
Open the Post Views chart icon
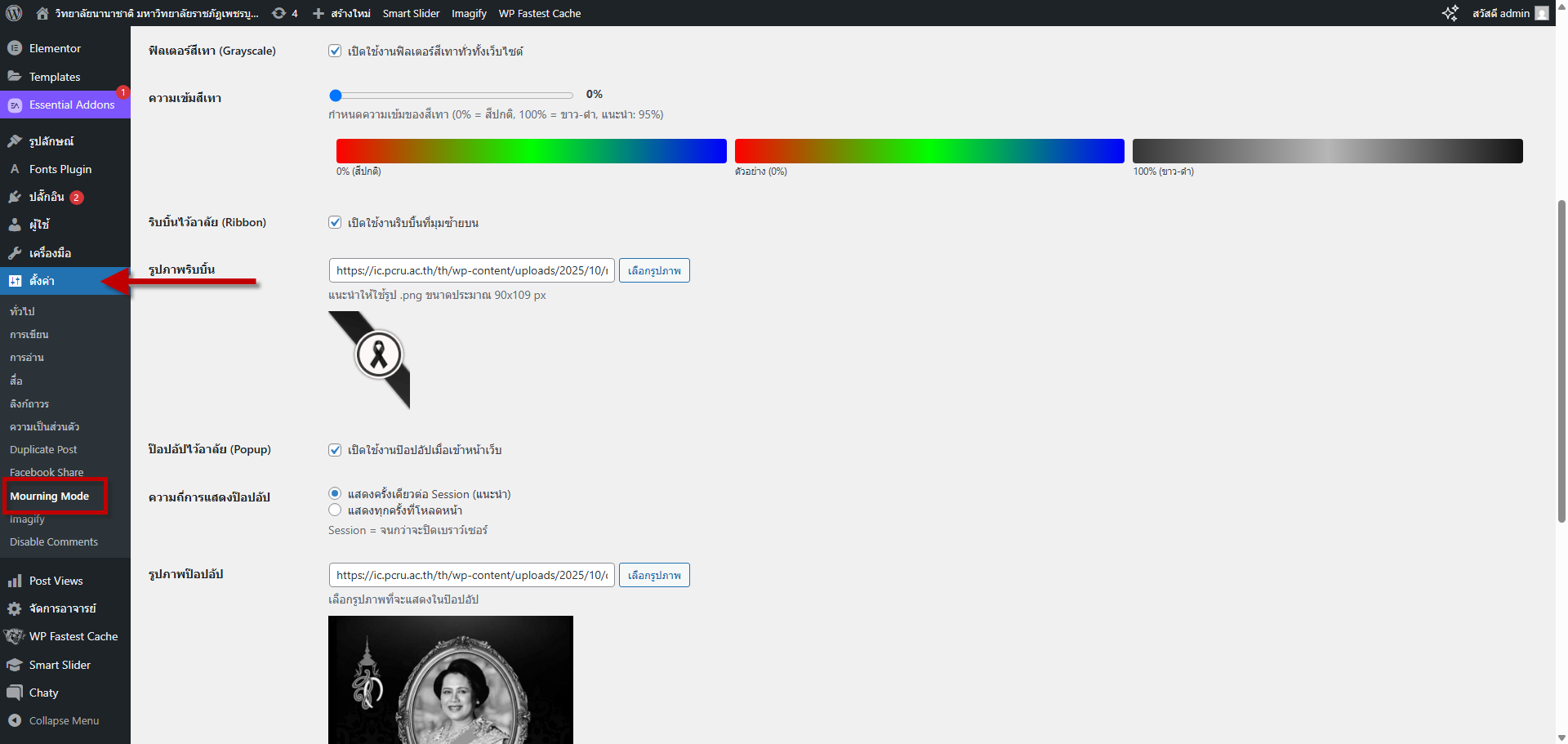click(x=15, y=581)
